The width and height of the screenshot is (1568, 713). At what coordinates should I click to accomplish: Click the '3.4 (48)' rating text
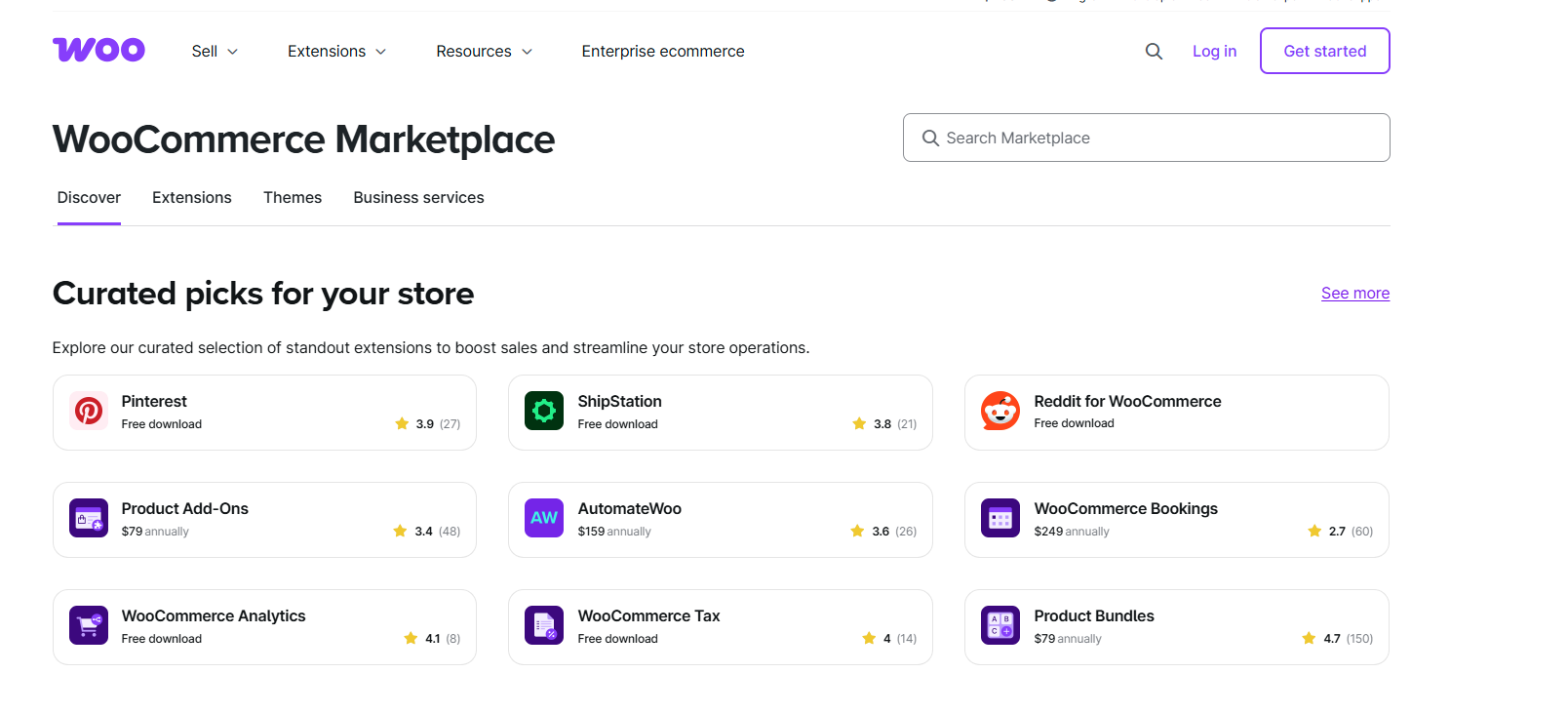(437, 532)
